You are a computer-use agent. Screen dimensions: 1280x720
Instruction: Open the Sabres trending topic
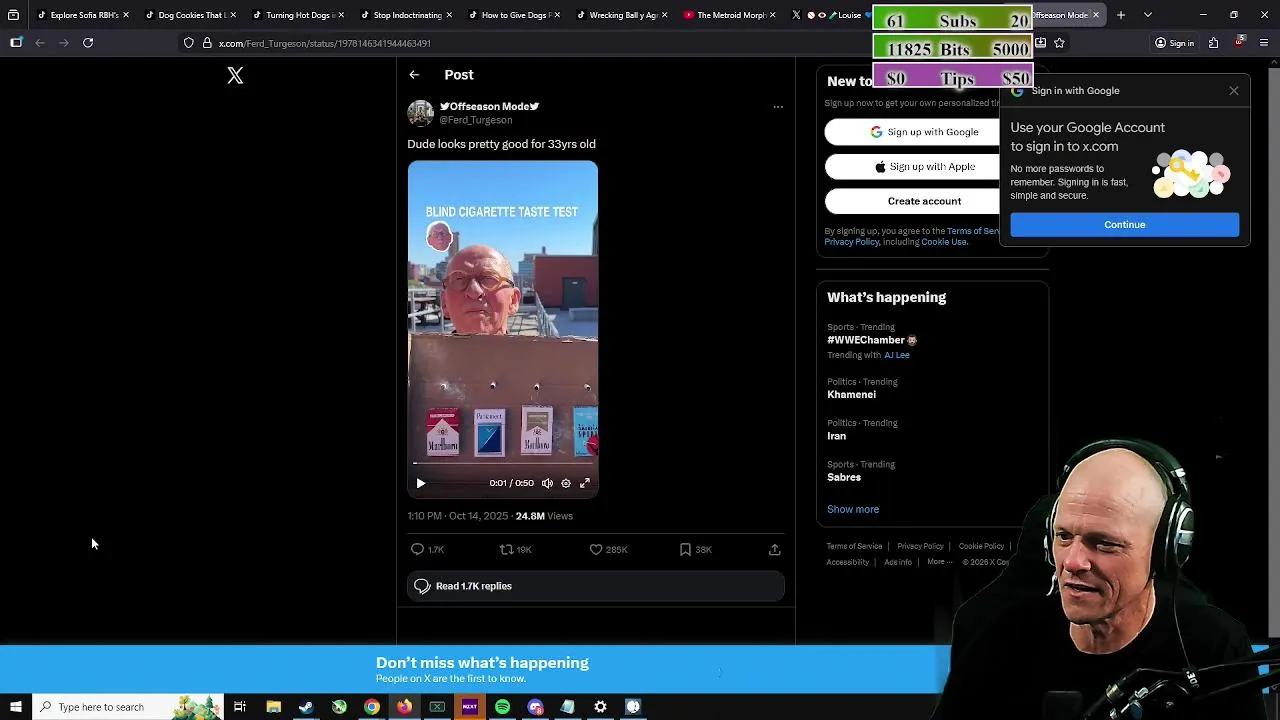tap(844, 477)
